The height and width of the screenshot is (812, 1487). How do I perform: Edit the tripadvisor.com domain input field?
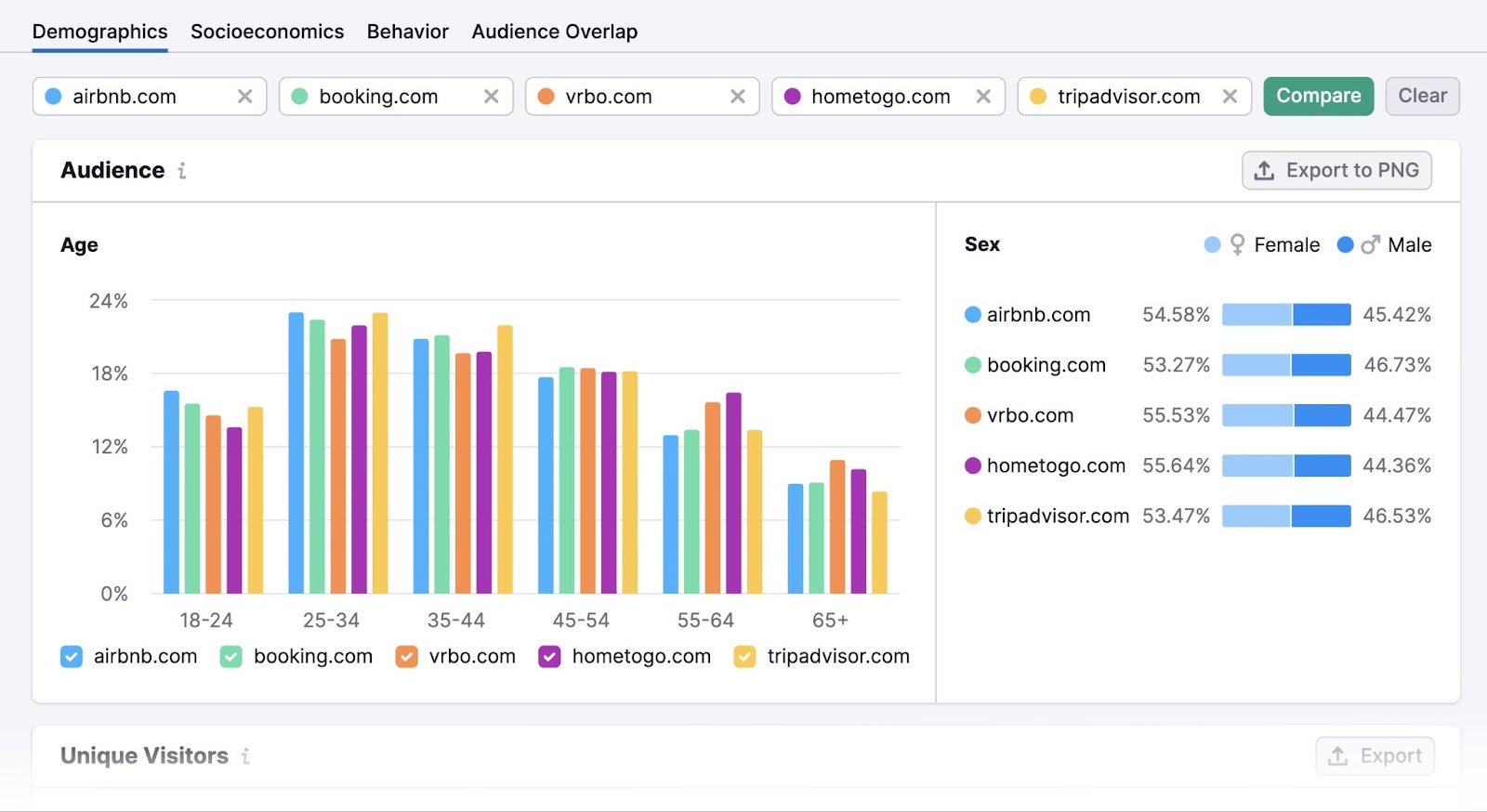point(1136,97)
